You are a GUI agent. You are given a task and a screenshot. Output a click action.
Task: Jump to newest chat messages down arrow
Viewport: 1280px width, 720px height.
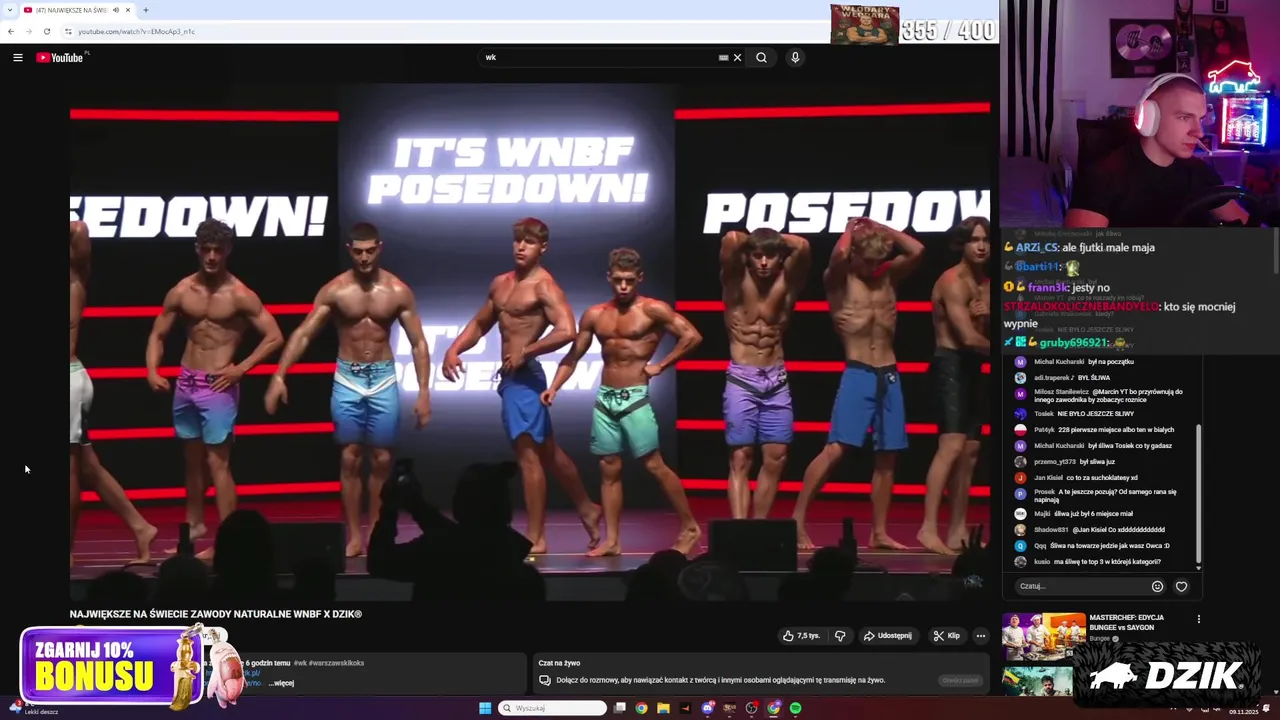tap(1198, 568)
